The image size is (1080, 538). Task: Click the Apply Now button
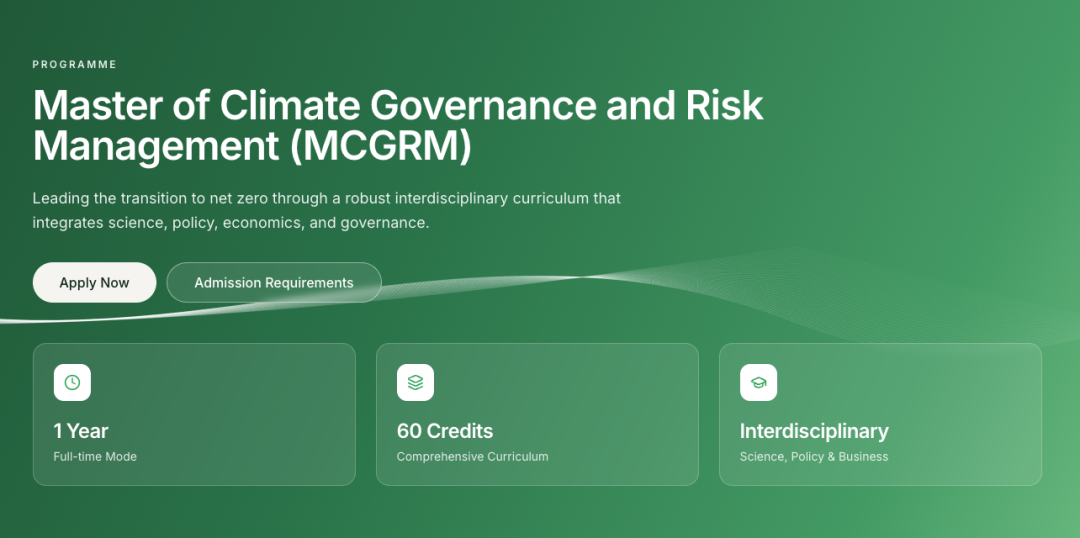coord(94,282)
